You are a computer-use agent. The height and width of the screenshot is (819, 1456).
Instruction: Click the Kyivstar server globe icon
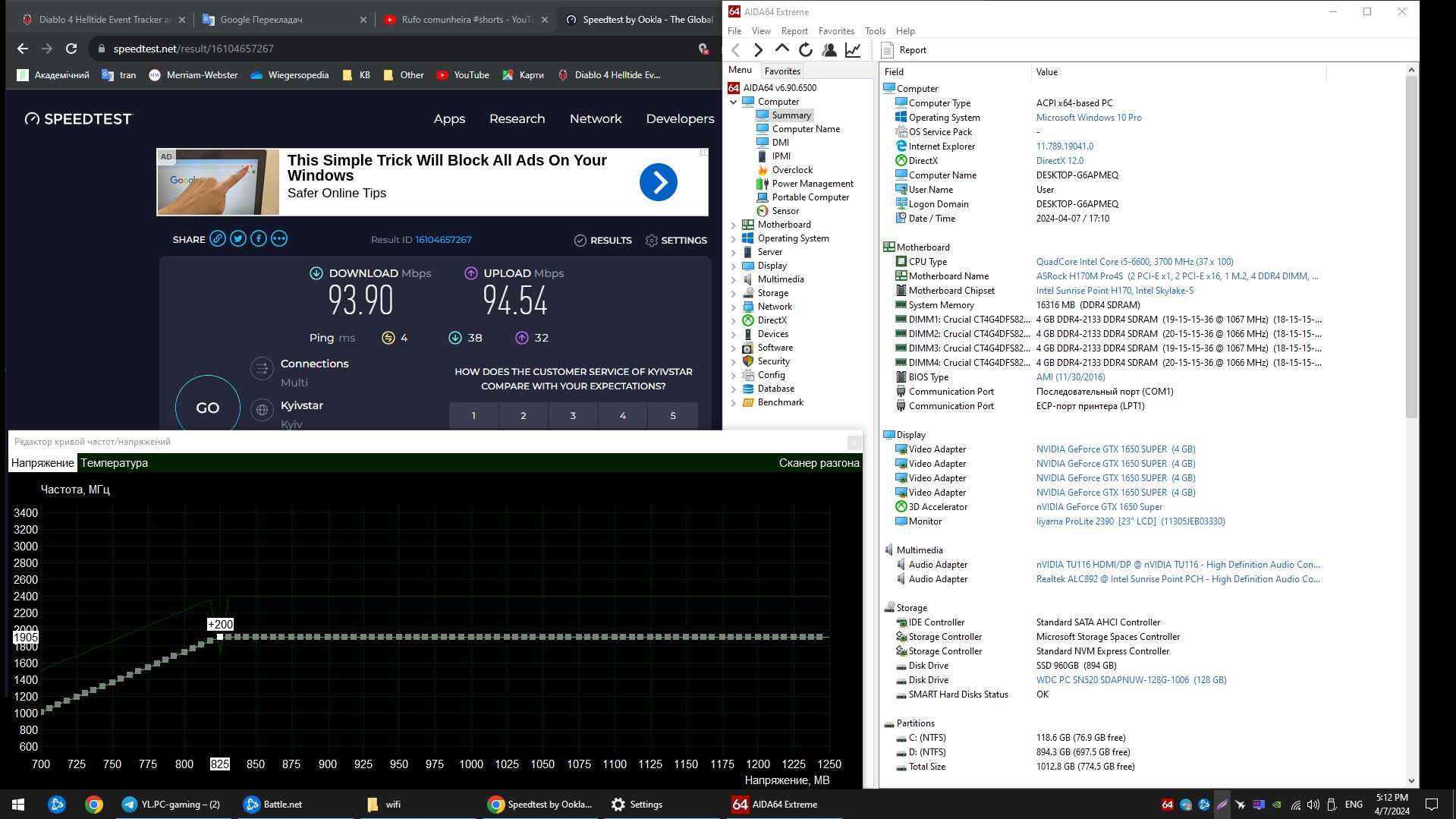click(x=262, y=410)
